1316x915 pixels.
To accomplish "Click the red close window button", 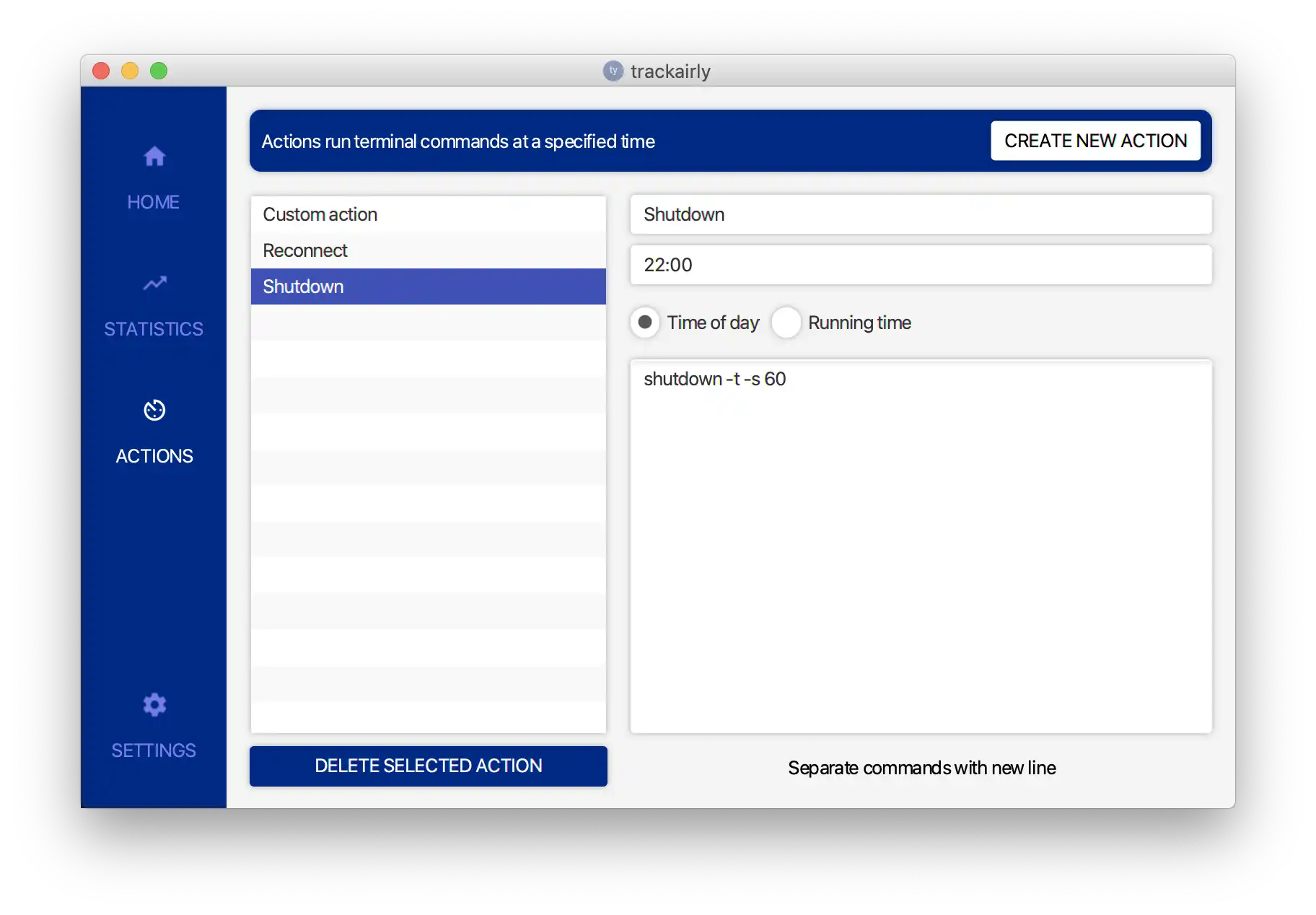I will point(101,71).
